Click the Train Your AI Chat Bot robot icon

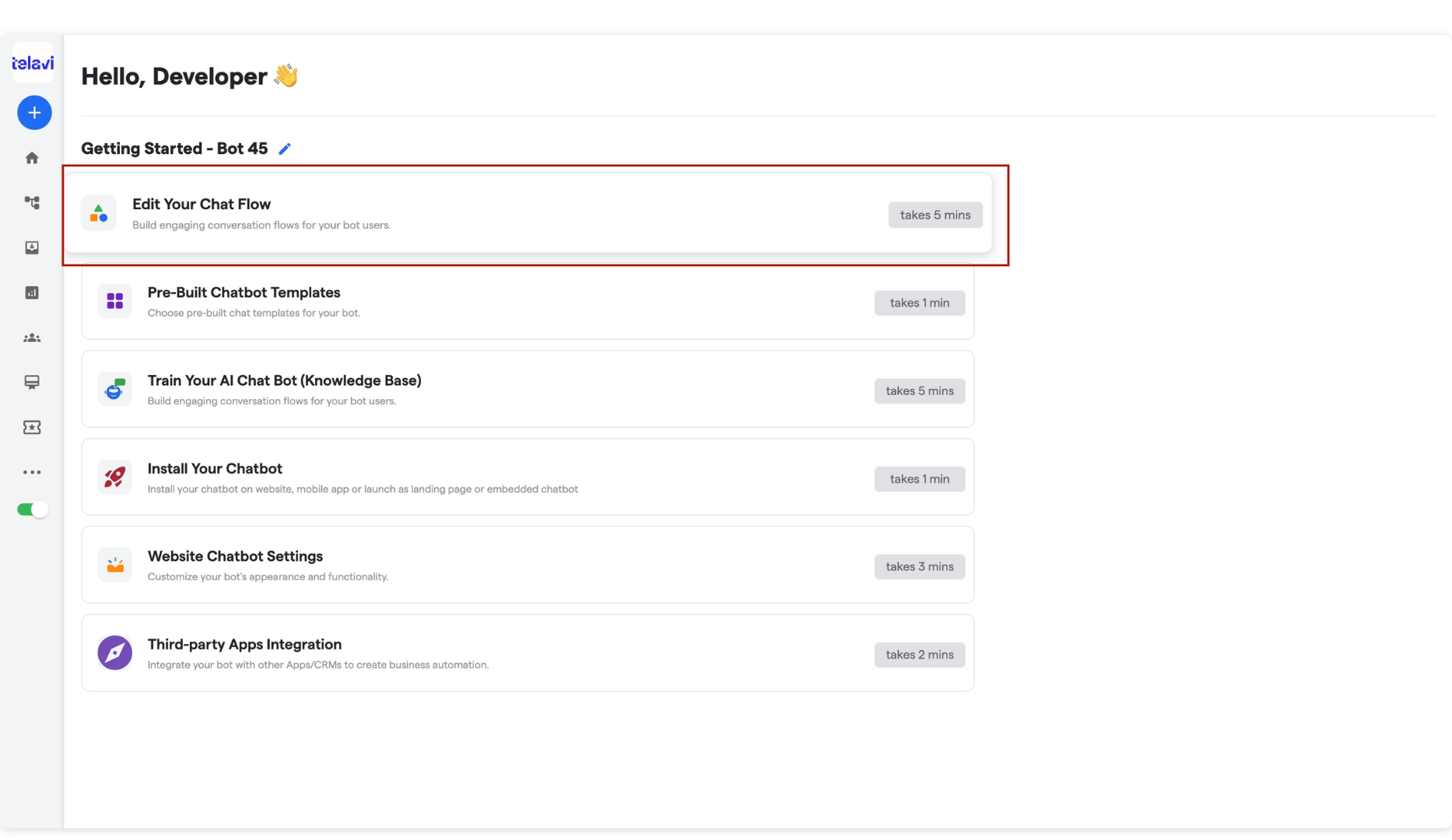click(x=115, y=389)
